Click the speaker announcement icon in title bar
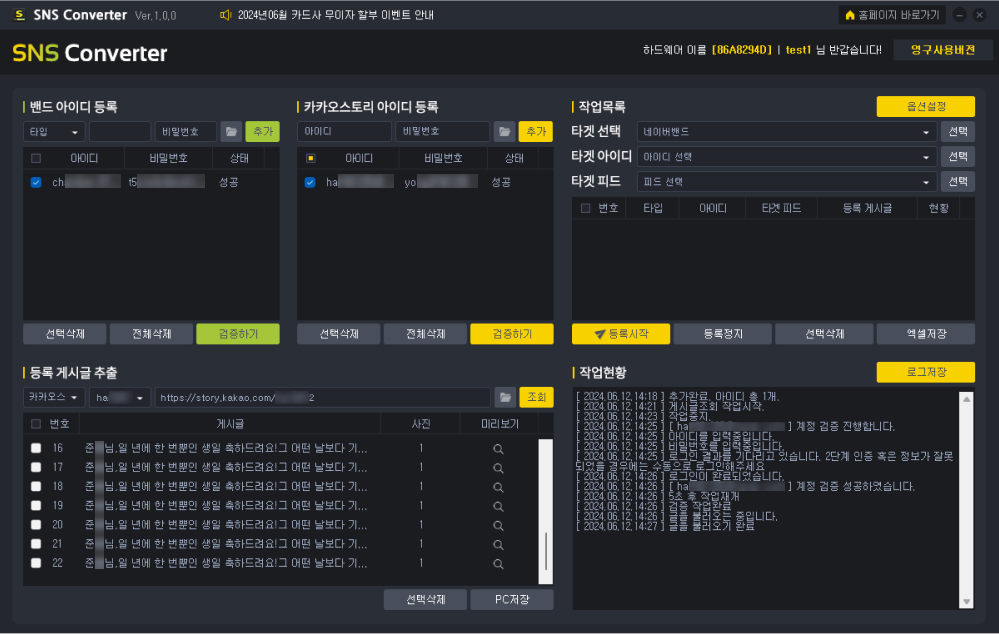999x634 pixels. [x=225, y=15]
